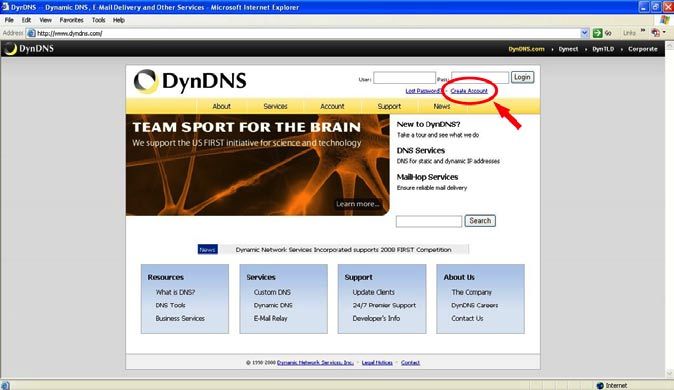Click the Lost Password link

423,91
